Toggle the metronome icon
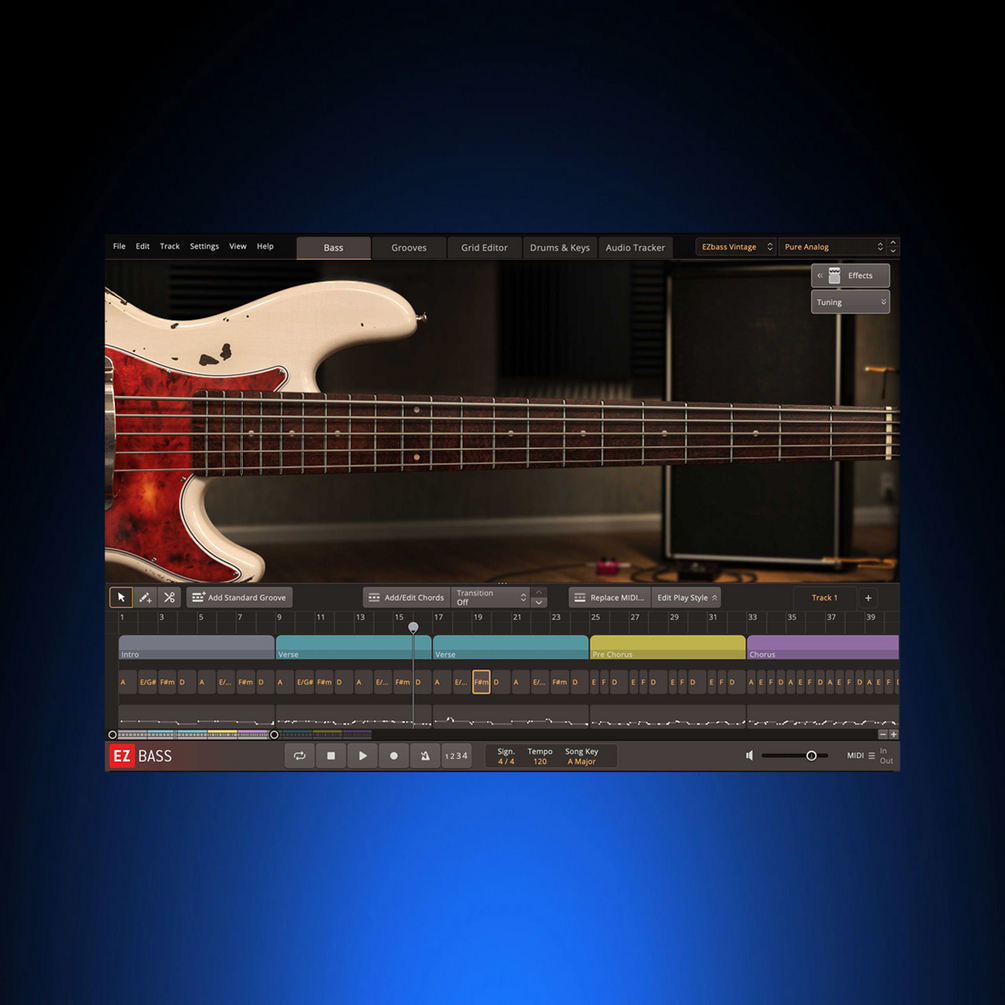This screenshot has width=1005, height=1005. [424, 756]
